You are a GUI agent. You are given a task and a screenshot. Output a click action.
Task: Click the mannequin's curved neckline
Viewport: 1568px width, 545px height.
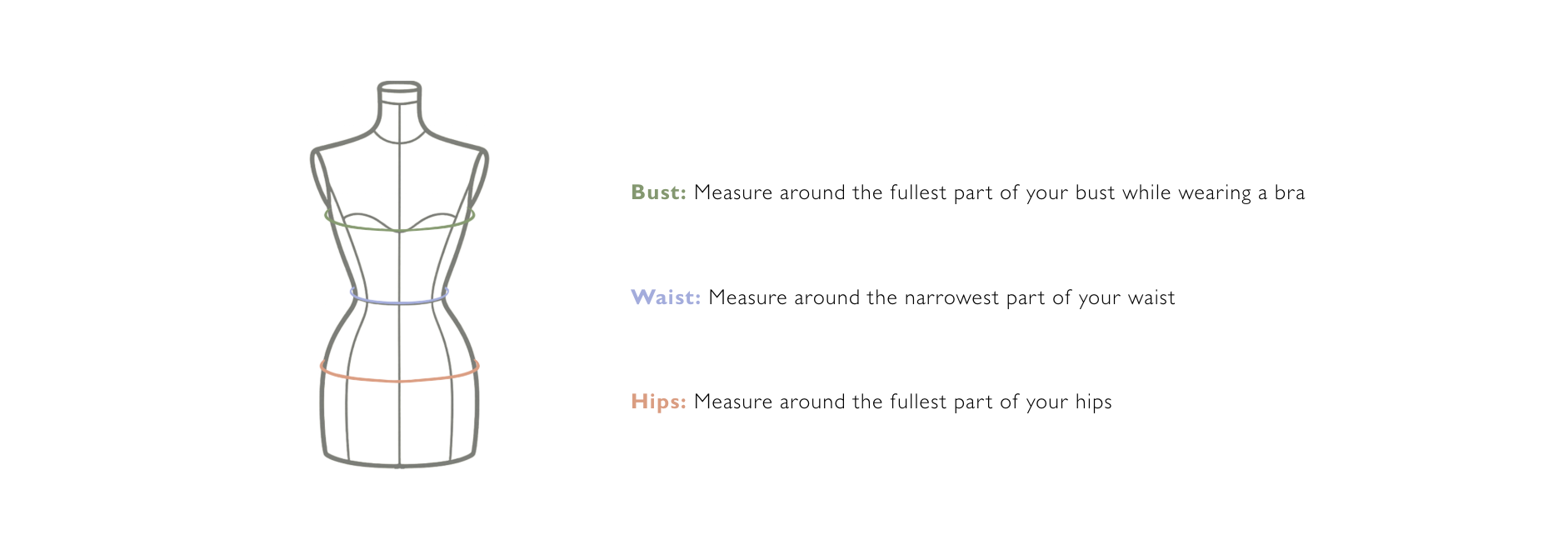coord(400,142)
